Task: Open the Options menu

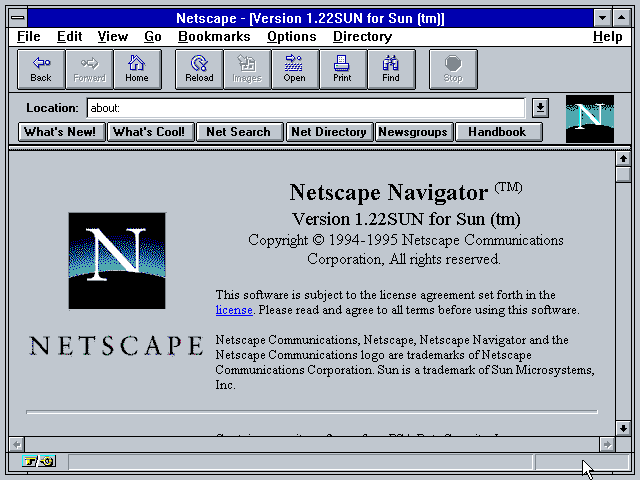Action: click(x=291, y=37)
